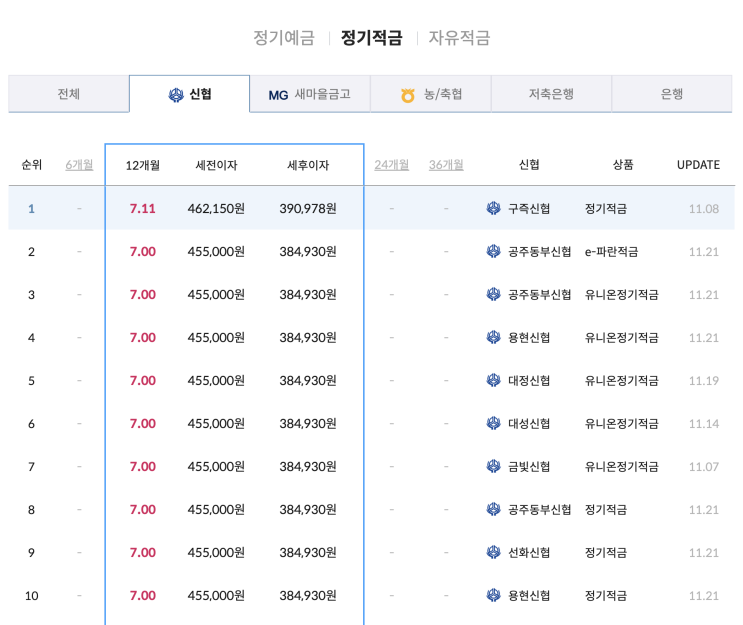Open the 은행 tab

(x=672, y=94)
